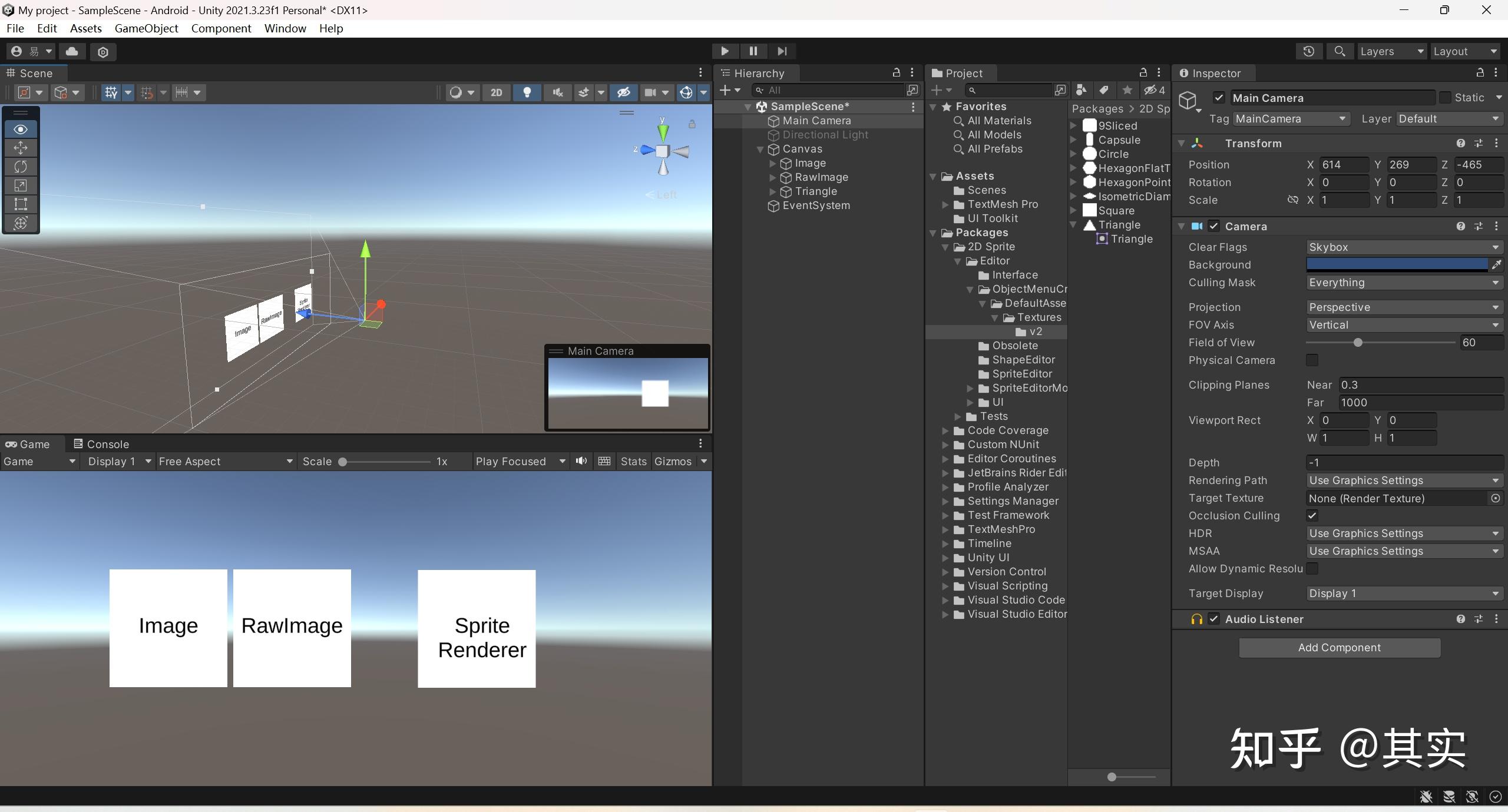Click the Stats button in Game view
Screen dimensions: 1508x812
click(633, 462)
